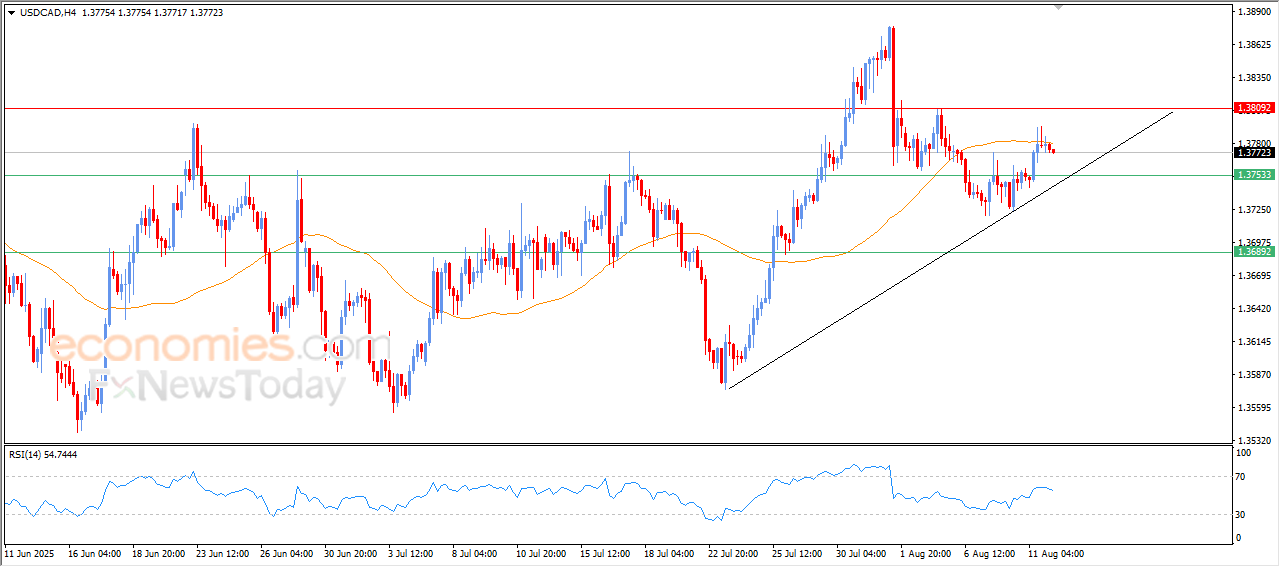The width and height of the screenshot is (1280, 567).
Task: Click the 30 Jul 04:00 time label
Action: [863, 553]
